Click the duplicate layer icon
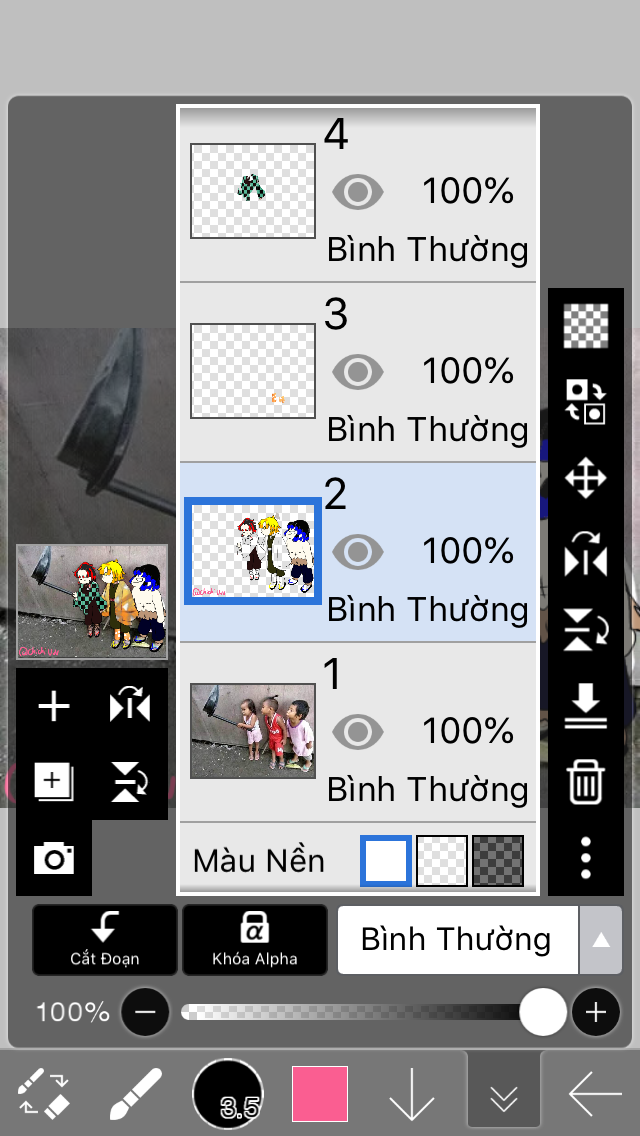This screenshot has width=640, height=1136. [x=54, y=782]
